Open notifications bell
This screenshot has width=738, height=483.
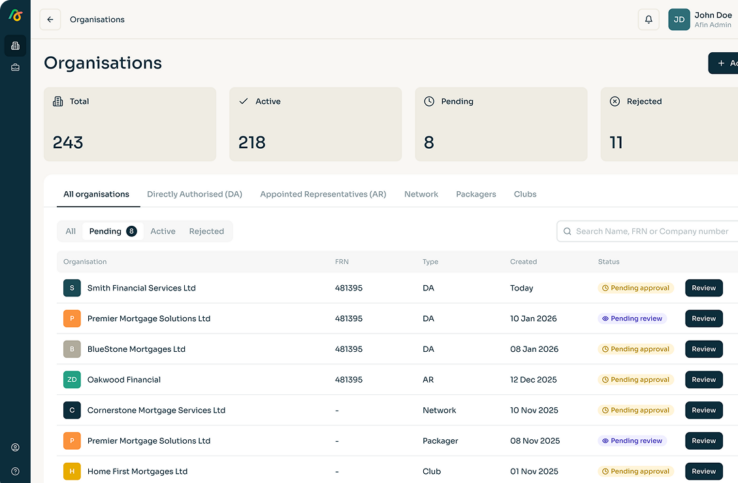pyautogui.click(x=649, y=19)
